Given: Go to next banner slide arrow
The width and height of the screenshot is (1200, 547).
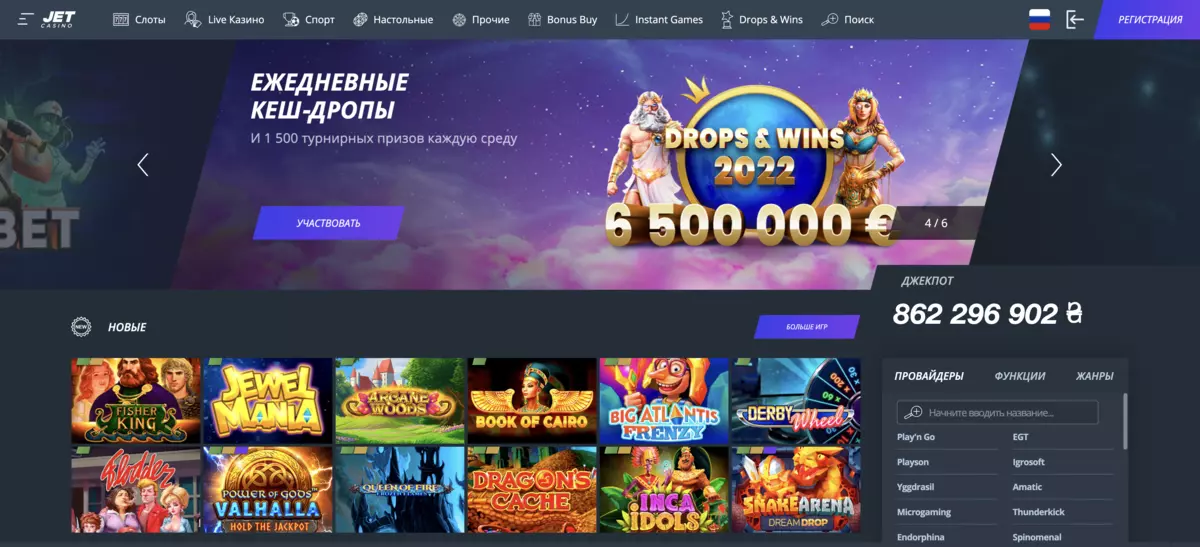Looking at the screenshot, I should (x=1057, y=165).
